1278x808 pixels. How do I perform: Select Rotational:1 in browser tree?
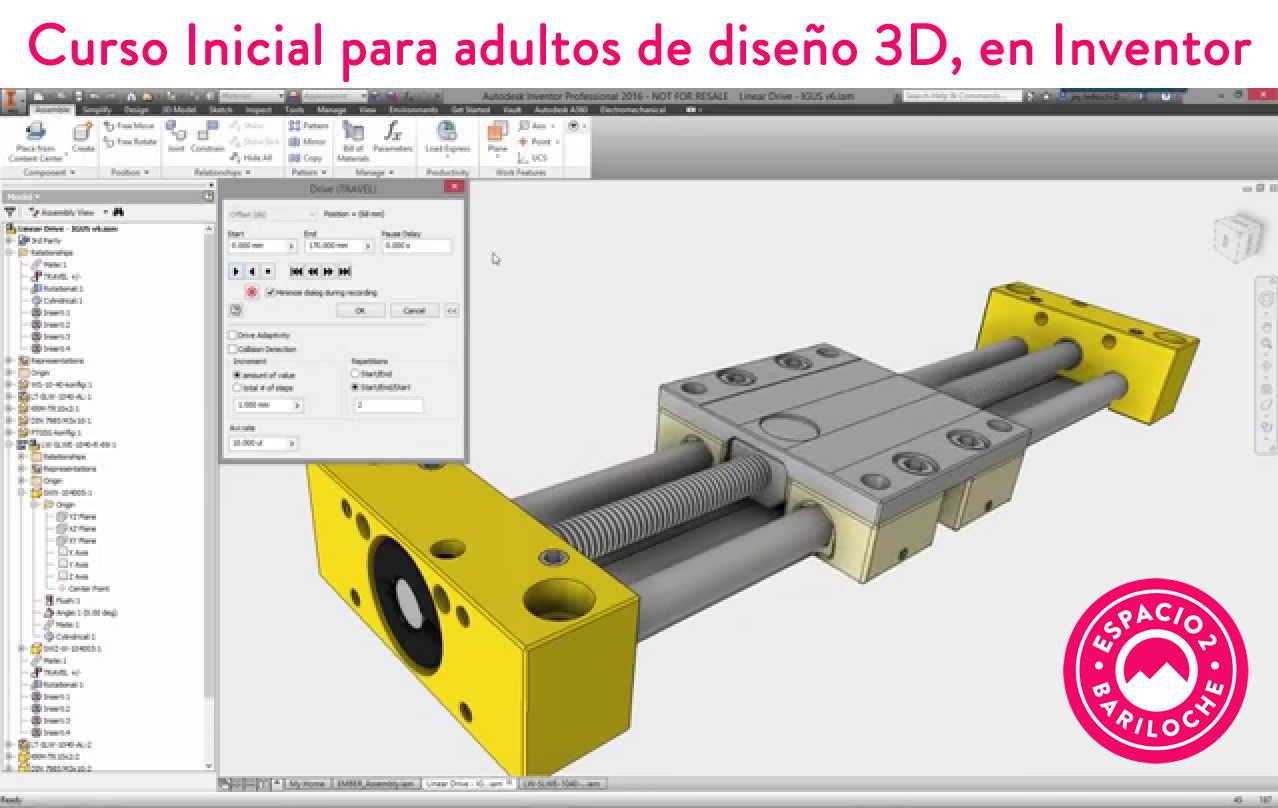point(57,288)
